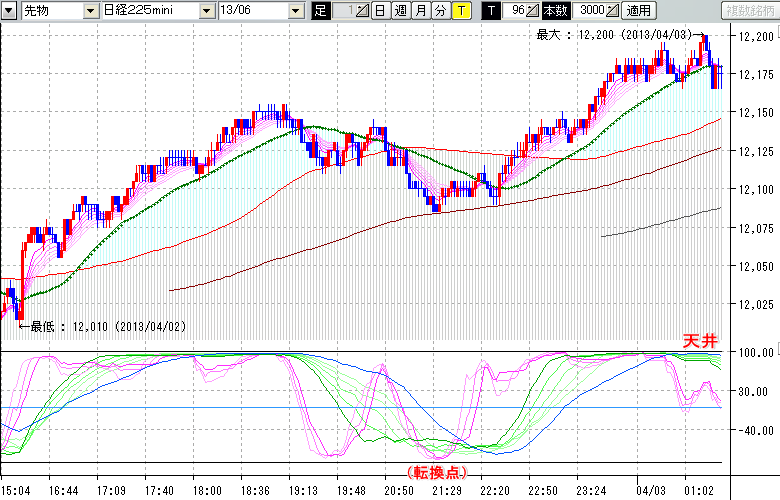This screenshot has width=780, height=500.
Task: Focus the tick count field showing 96
Action: tap(514, 11)
